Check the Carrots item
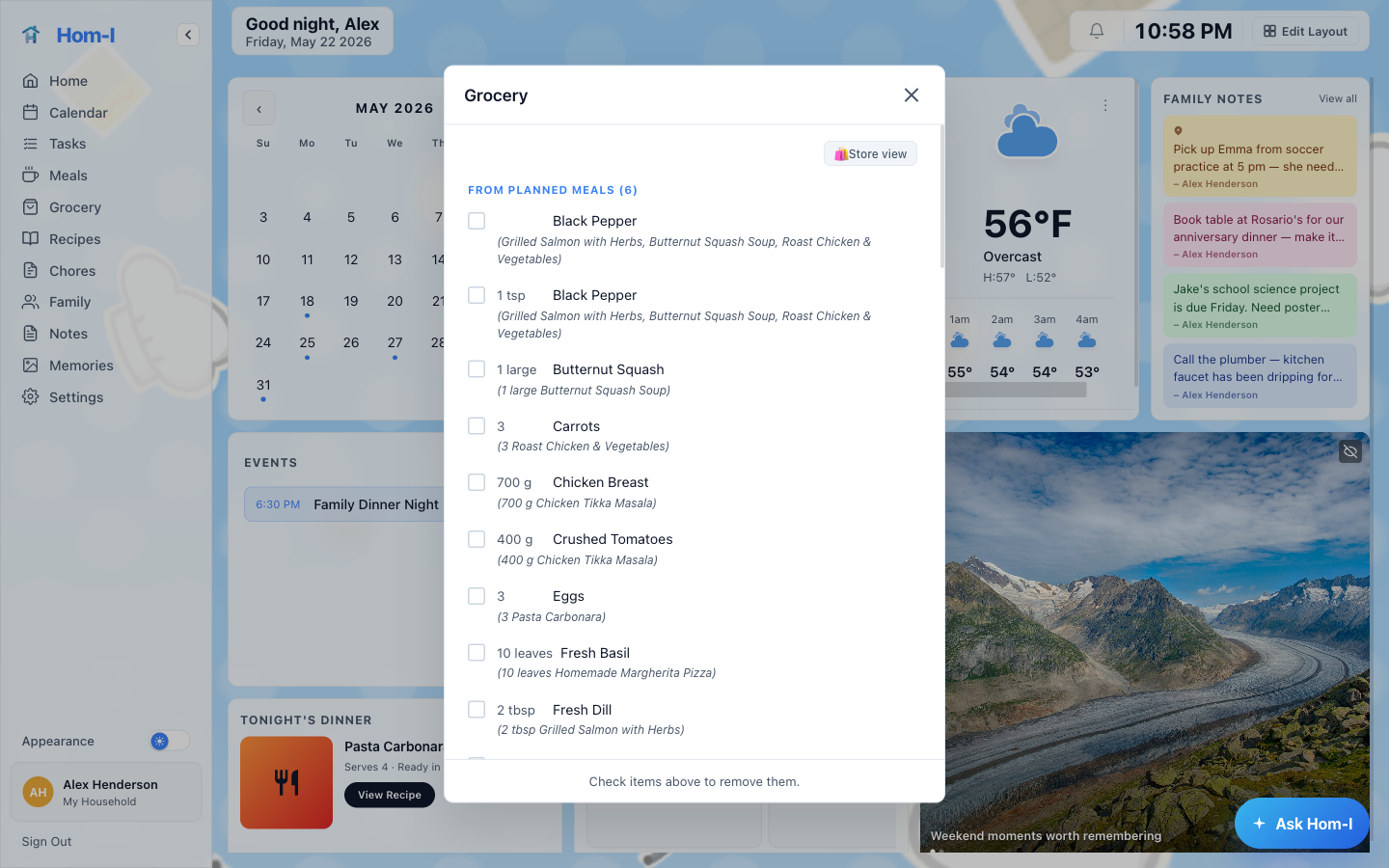This screenshot has width=1389, height=868. pyautogui.click(x=477, y=426)
